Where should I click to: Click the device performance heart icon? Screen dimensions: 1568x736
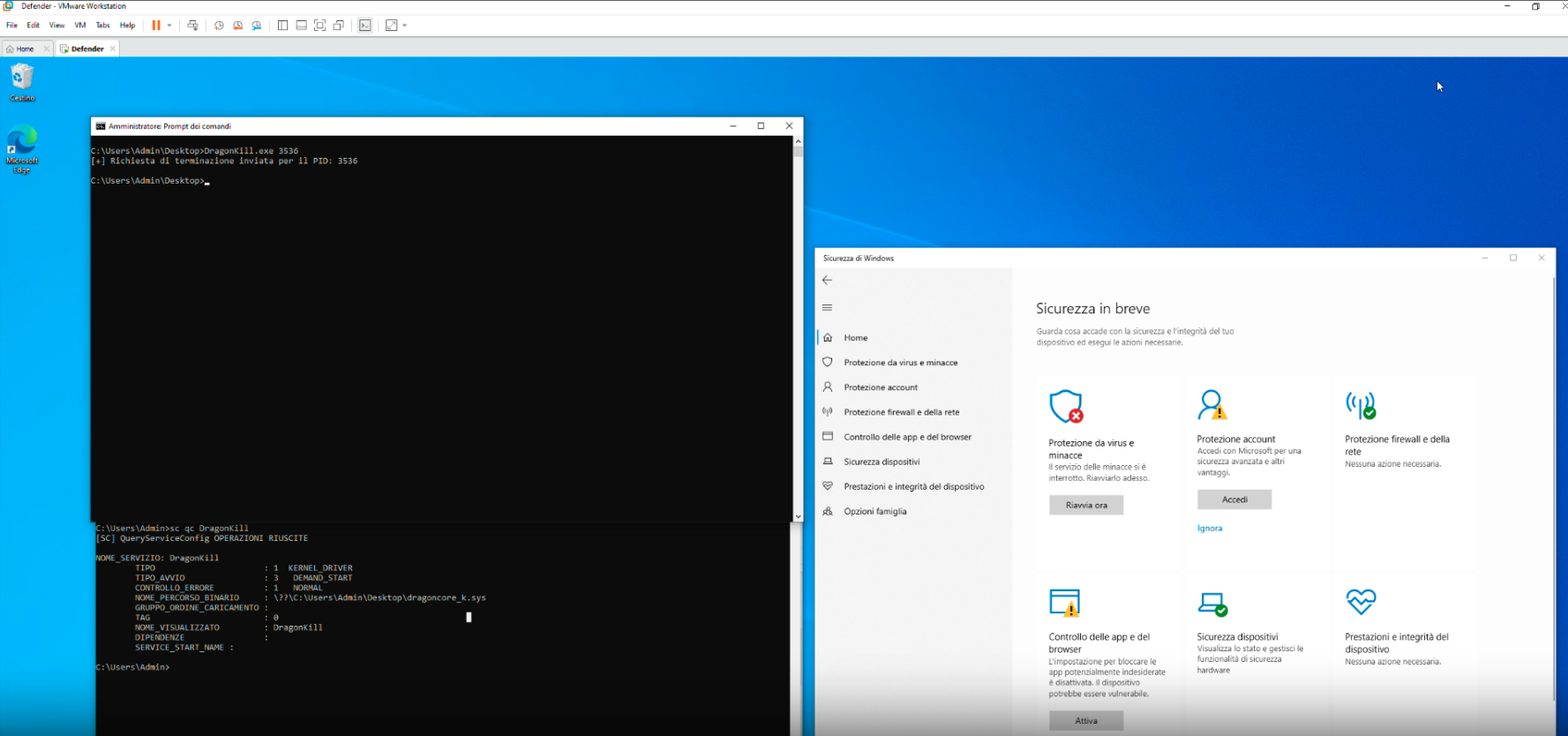(1361, 602)
